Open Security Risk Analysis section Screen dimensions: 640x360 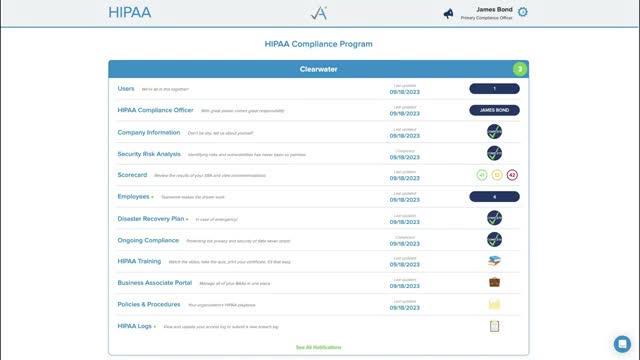click(x=149, y=154)
